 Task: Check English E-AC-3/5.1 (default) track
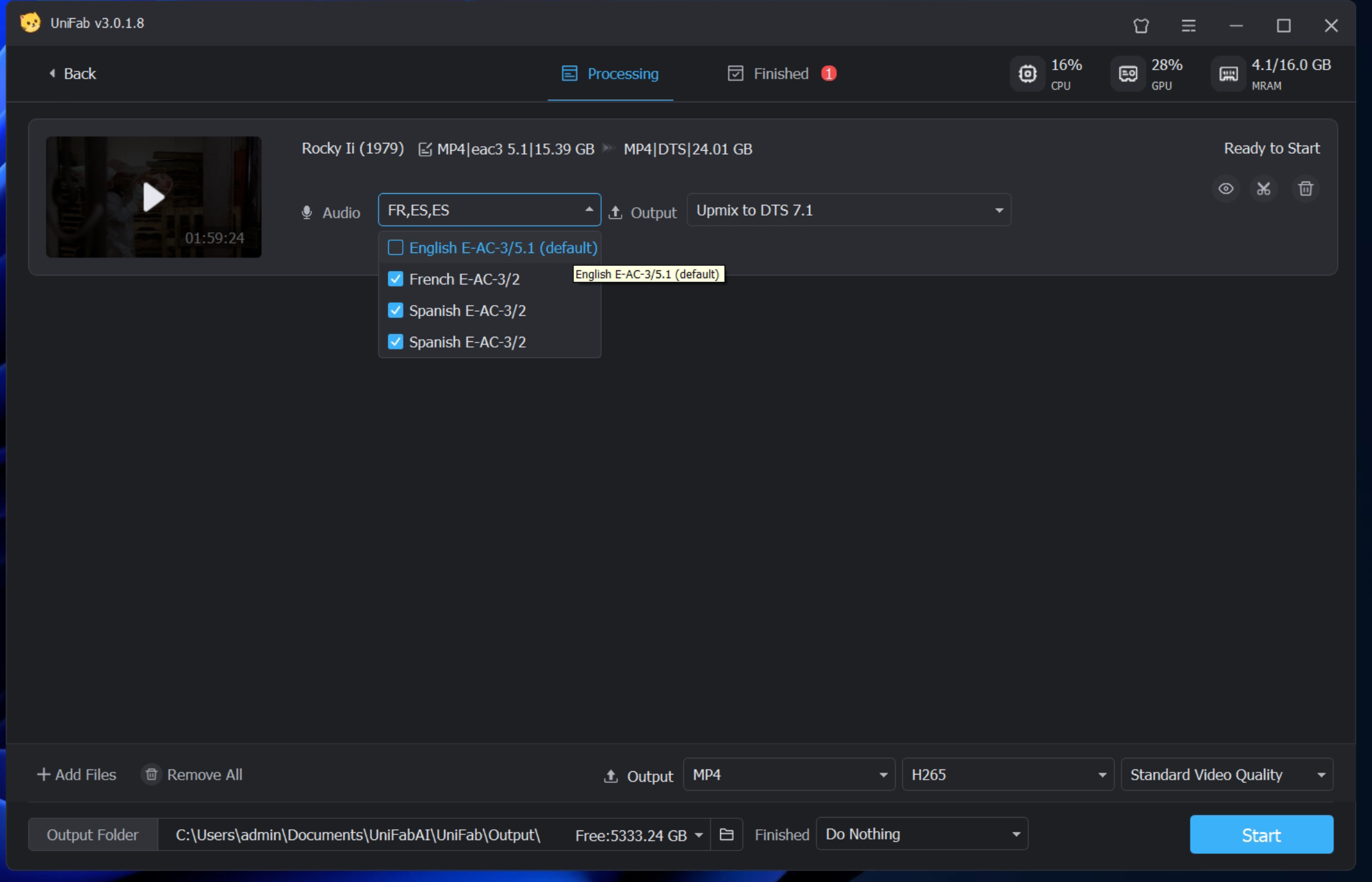coord(396,248)
